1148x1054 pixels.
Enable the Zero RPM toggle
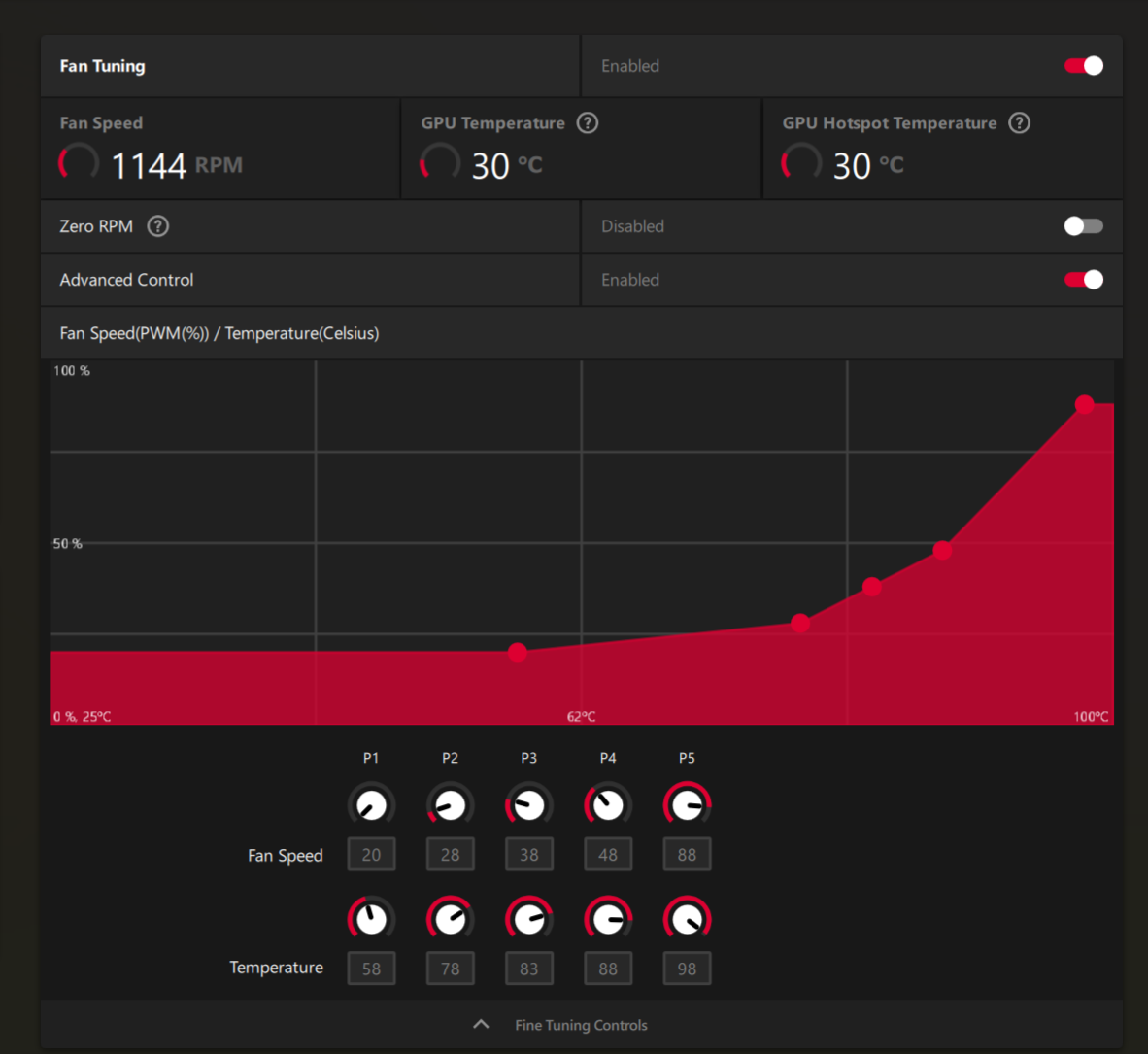click(1083, 226)
